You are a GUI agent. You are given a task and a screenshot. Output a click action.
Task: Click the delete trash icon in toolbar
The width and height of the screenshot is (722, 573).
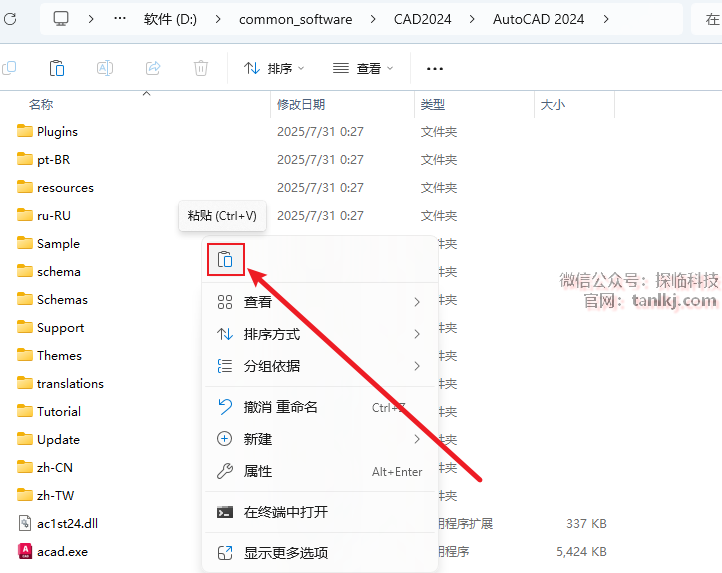201,68
